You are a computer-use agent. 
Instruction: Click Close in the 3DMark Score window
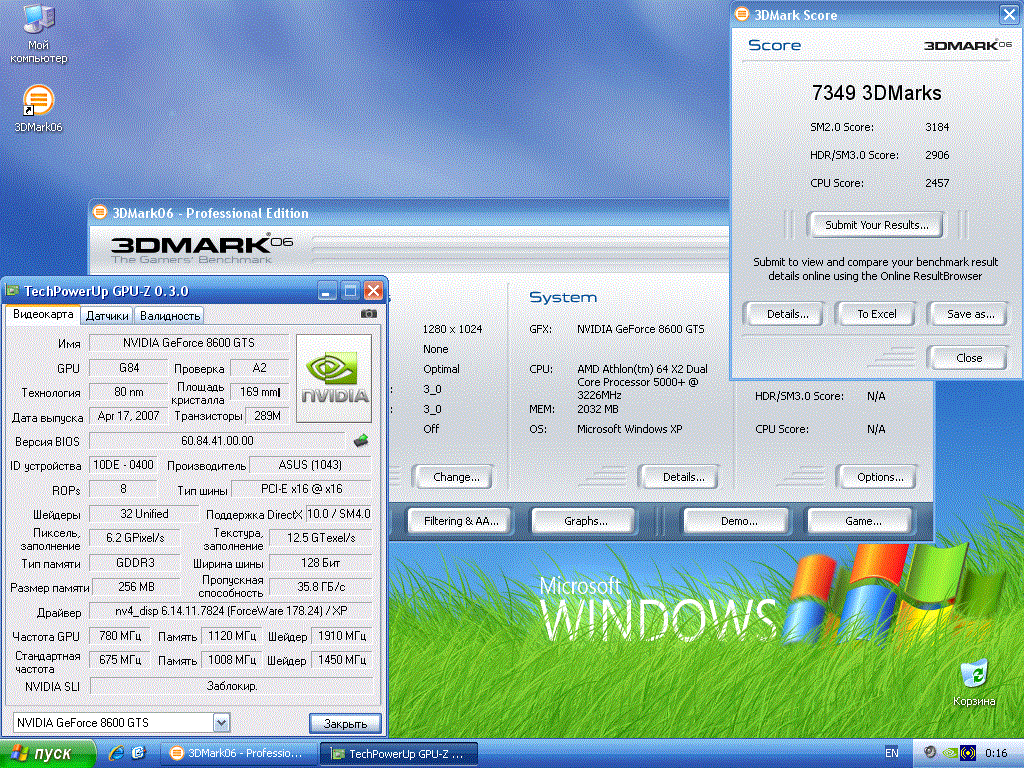[x=968, y=357]
